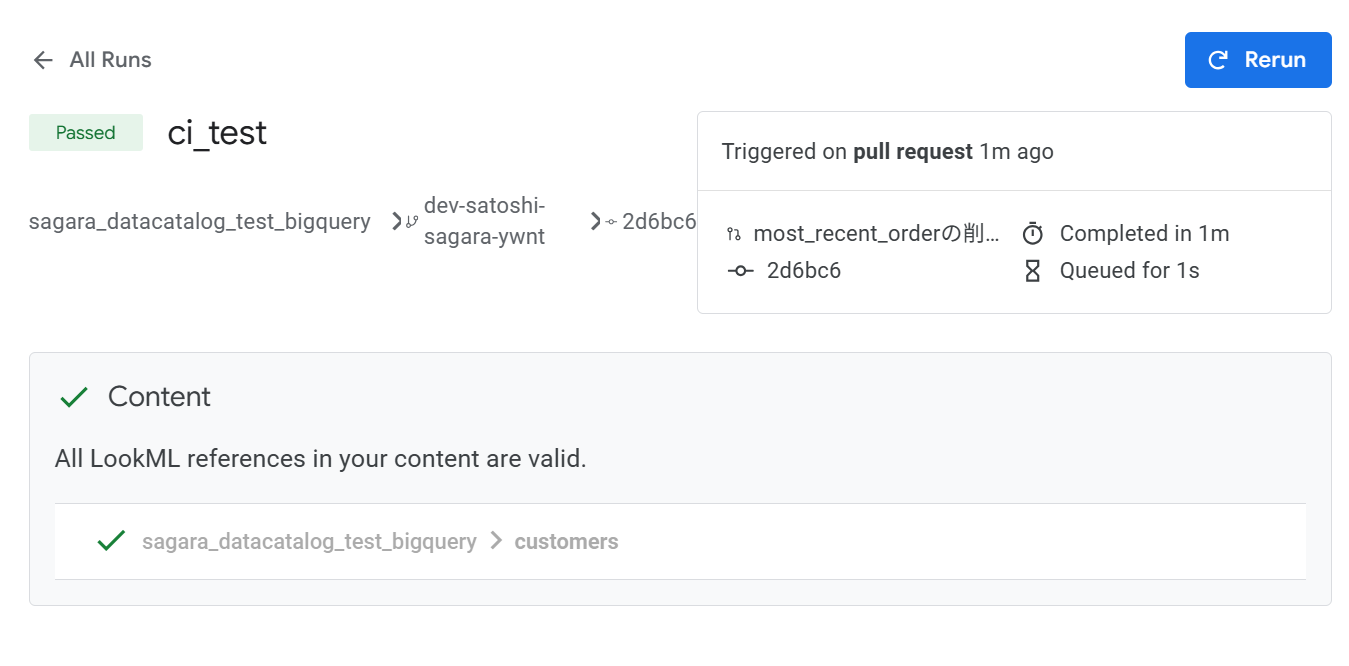Click the chevron after the project name breadcrumb
This screenshot has width=1349, height=666.
(x=396, y=221)
